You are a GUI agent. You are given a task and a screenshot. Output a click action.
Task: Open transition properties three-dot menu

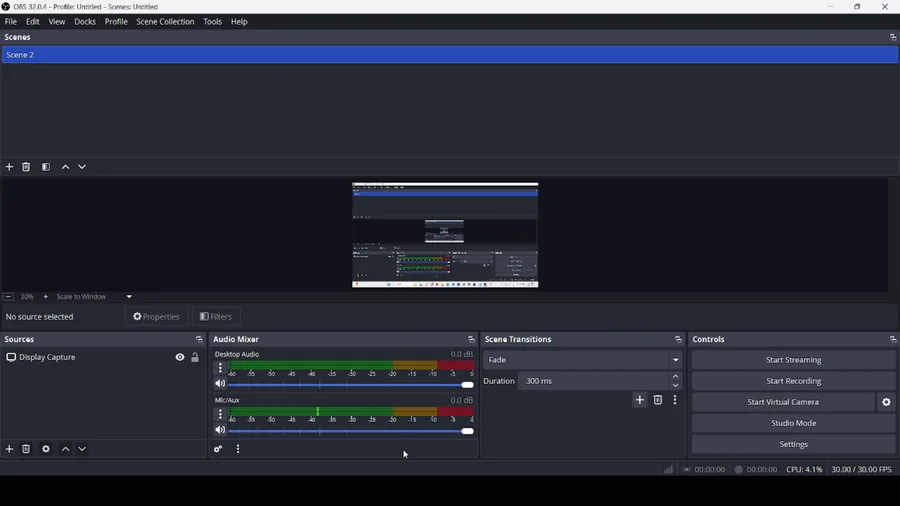click(675, 400)
